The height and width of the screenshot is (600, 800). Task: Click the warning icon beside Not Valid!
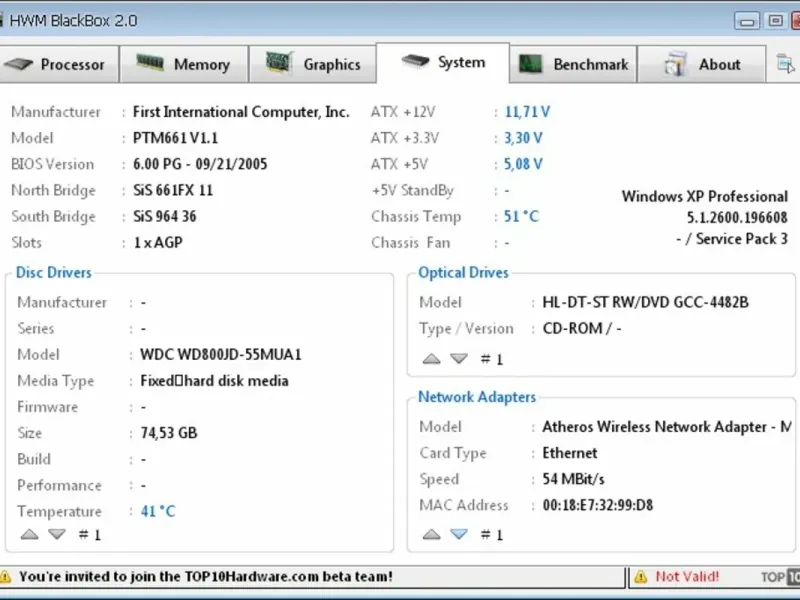(641, 577)
